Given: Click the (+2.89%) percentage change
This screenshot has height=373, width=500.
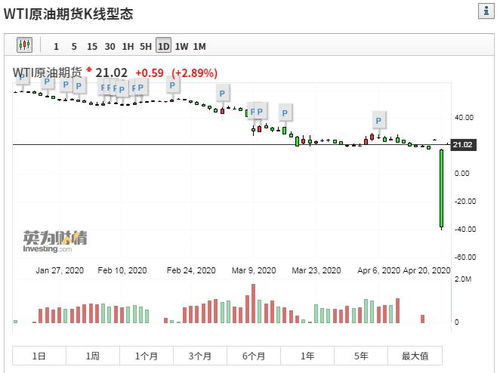Looking at the screenshot, I should pyautogui.click(x=195, y=73).
